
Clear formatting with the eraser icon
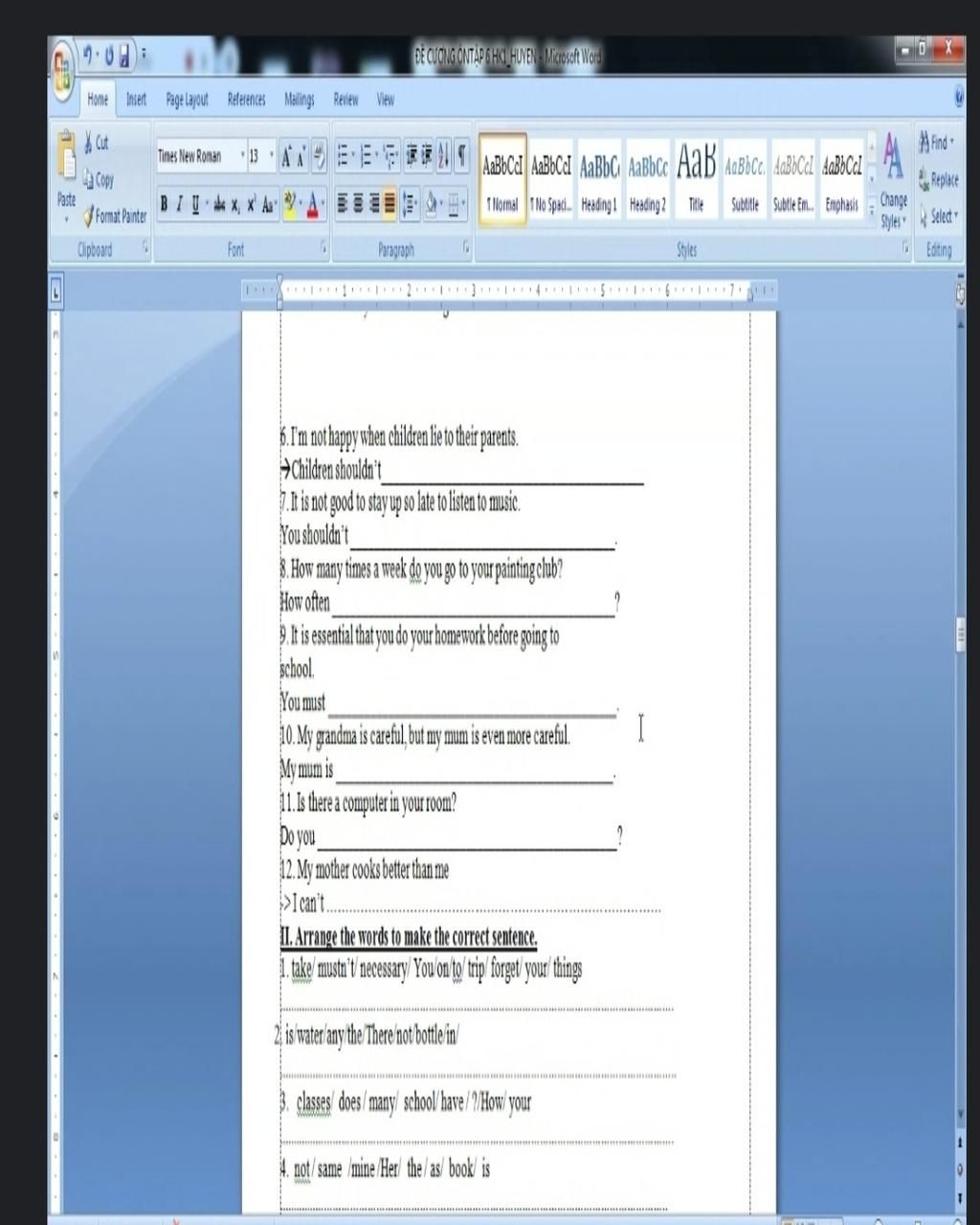[x=320, y=156]
